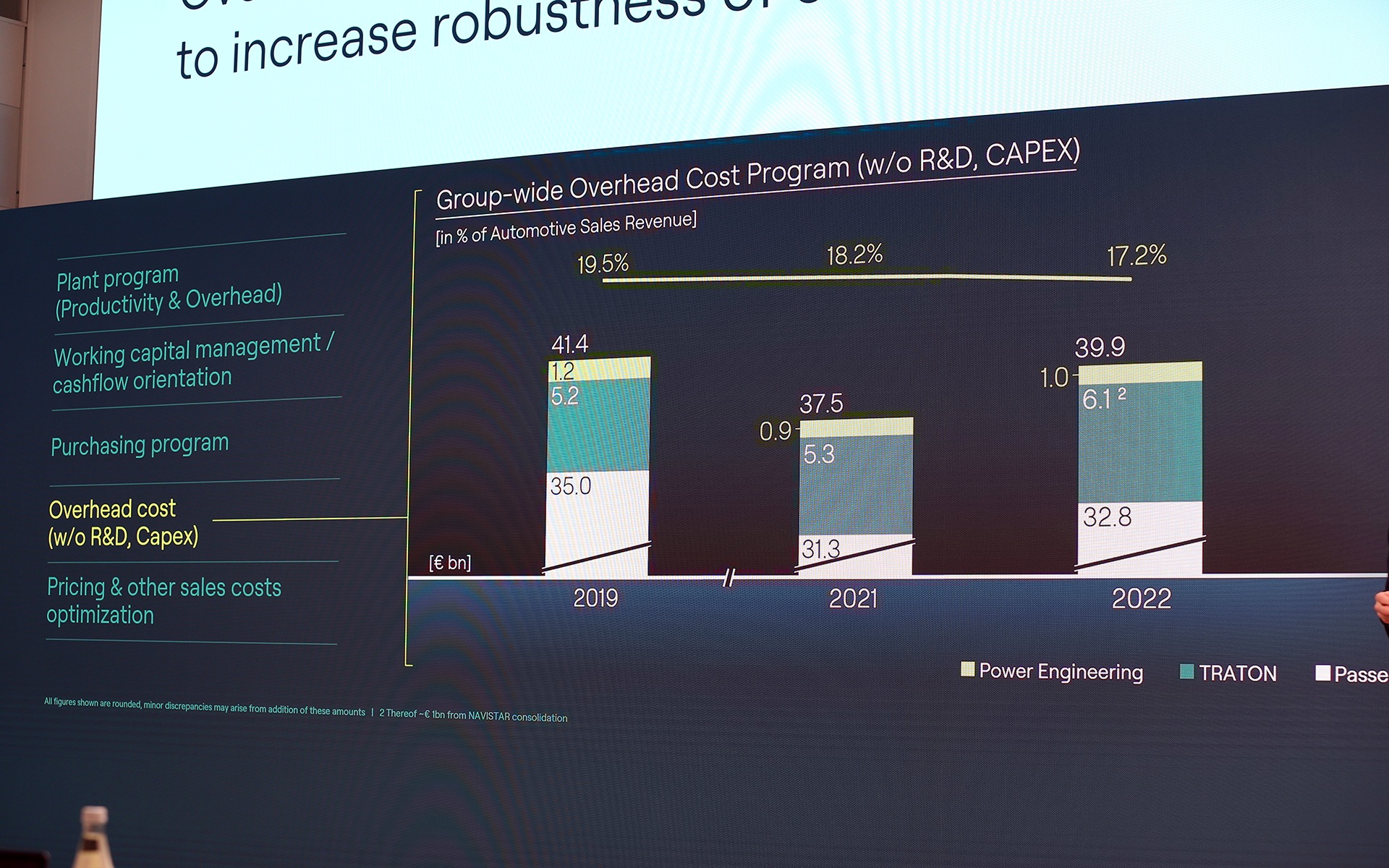Click the 17.2% percentage label
Image resolution: width=1389 pixels, height=868 pixels.
click(1136, 256)
